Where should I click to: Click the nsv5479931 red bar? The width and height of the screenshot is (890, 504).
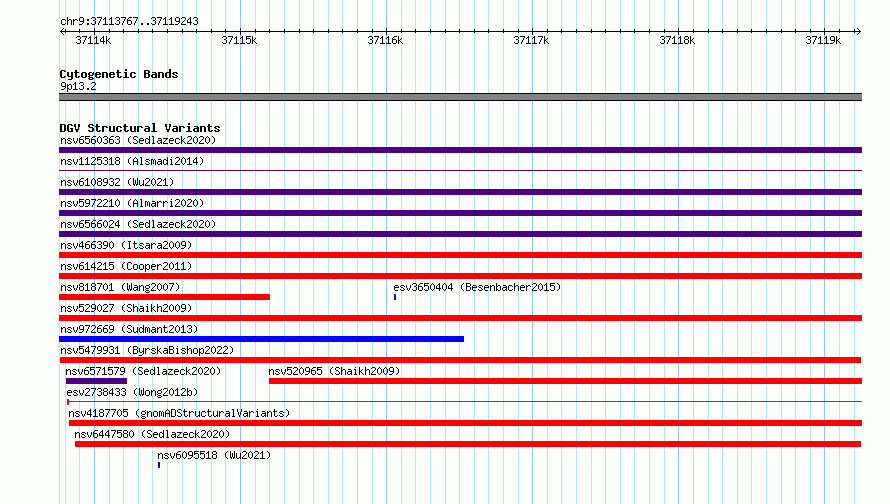(460, 360)
